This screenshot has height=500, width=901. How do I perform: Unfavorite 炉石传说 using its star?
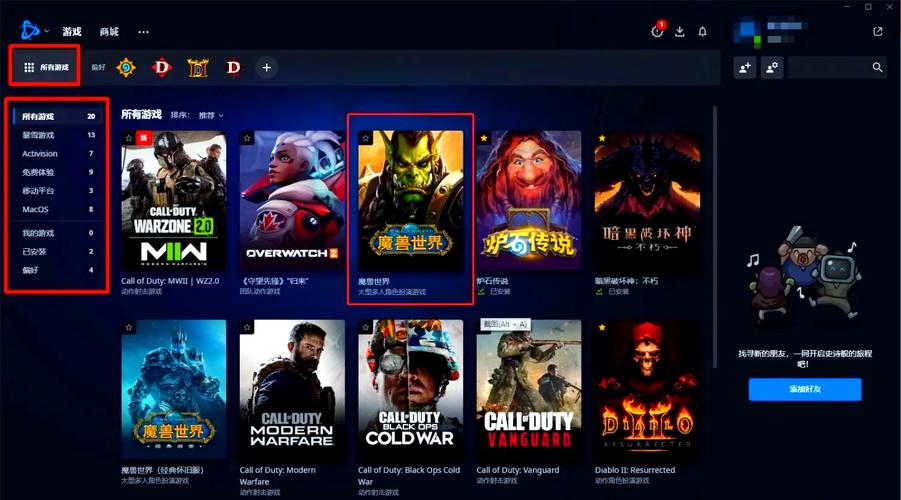(484, 138)
